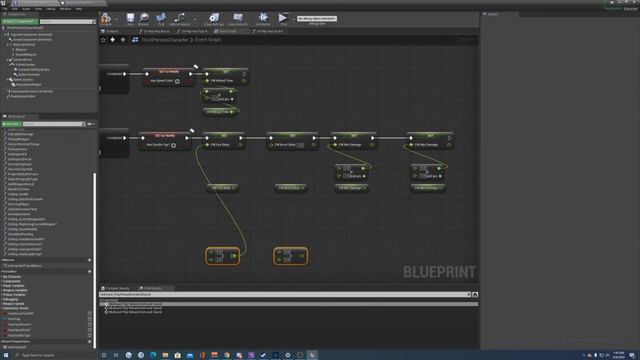Click the Hide Unrelated nodes icon
This screenshot has width=640, height=360.
[x=180, y=18]
